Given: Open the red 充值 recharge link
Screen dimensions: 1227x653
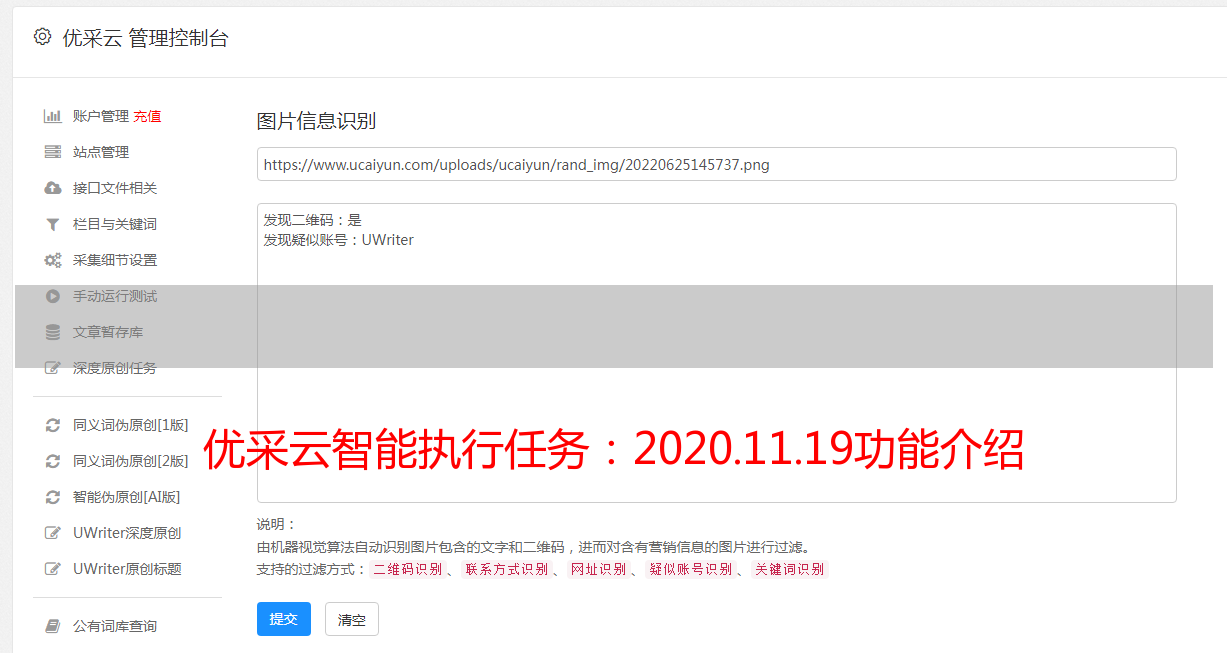Looking at the screenshot, I should (x=147, y=116).
